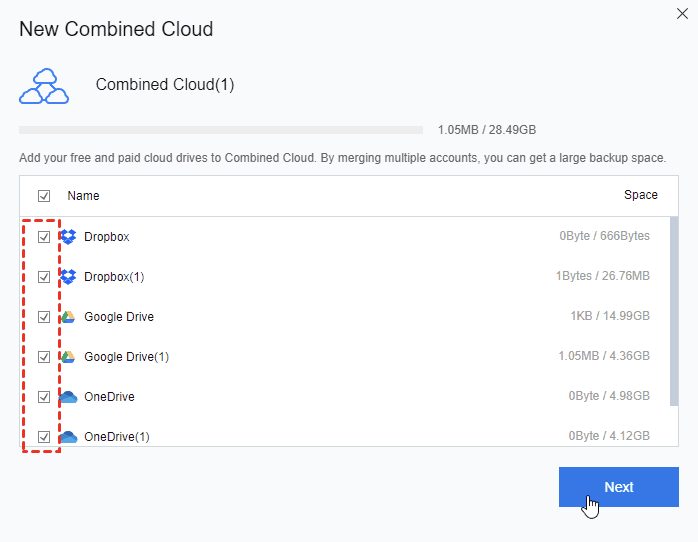The height and width of the screenshot is (542, 698).
Task: Deselect the Google Drive(1) checkbox
Action: coord(44,357)
